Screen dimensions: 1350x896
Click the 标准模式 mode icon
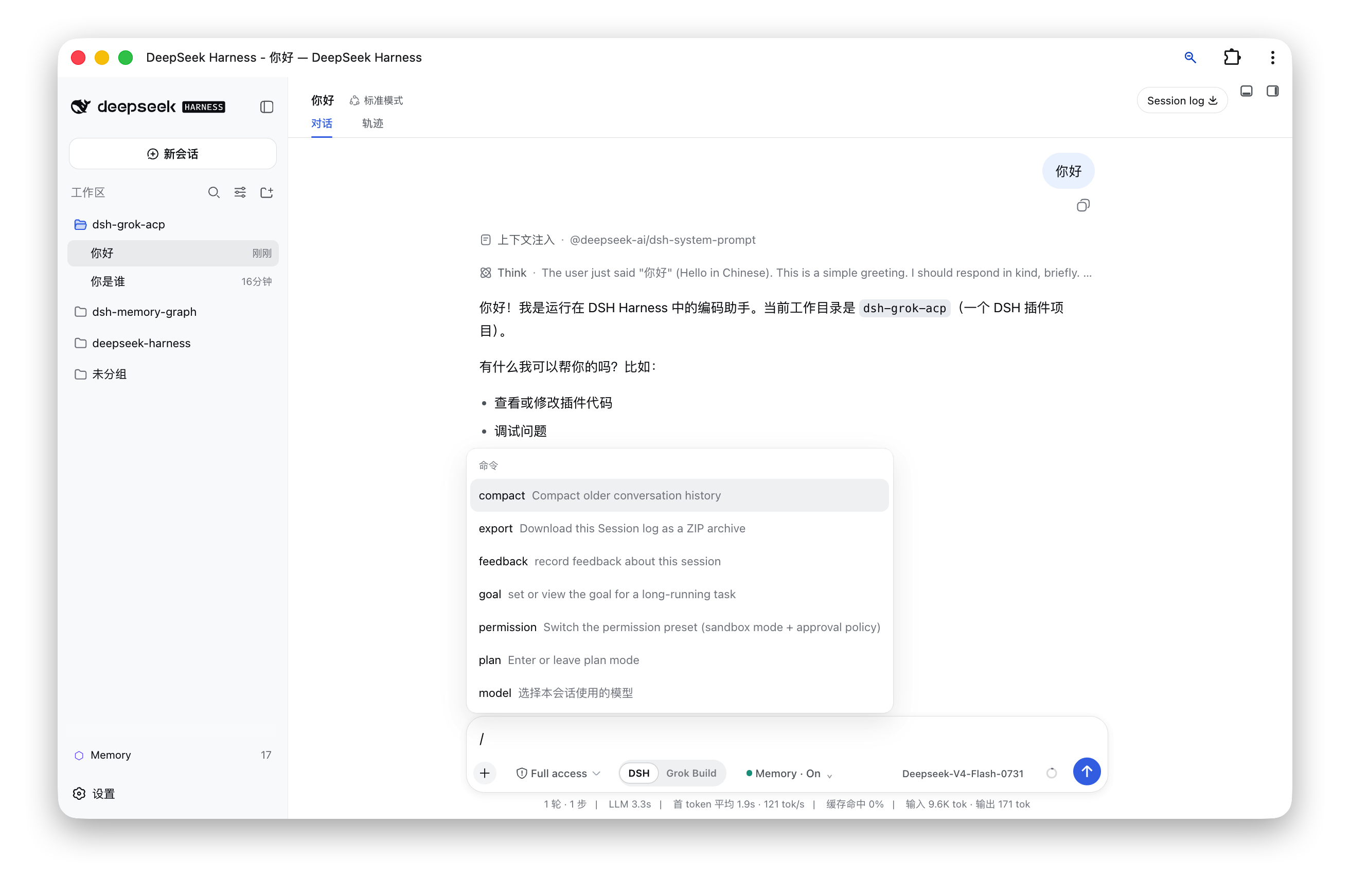coord(354,101)
